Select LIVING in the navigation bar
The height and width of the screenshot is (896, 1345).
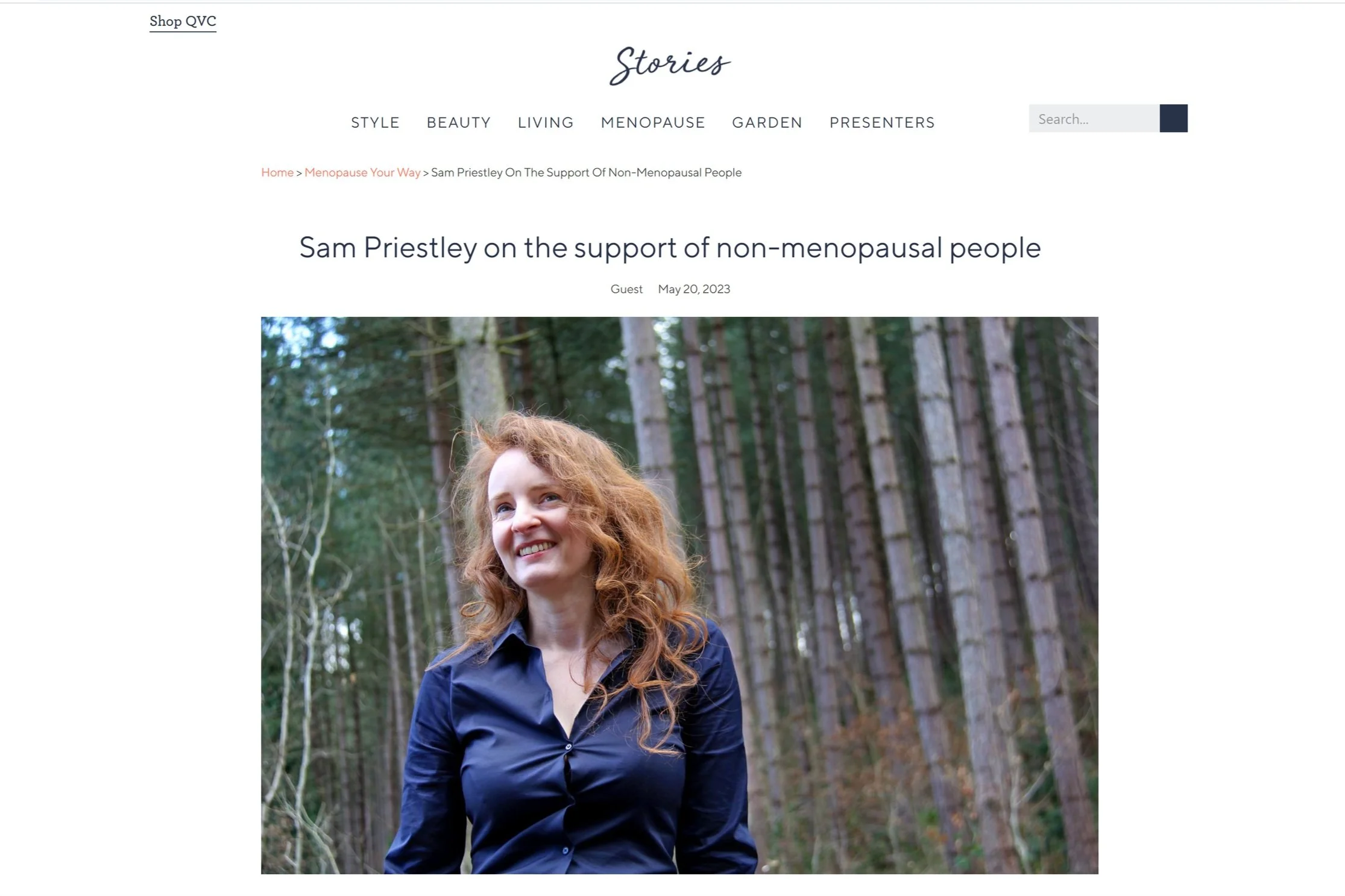click(546, 122)
